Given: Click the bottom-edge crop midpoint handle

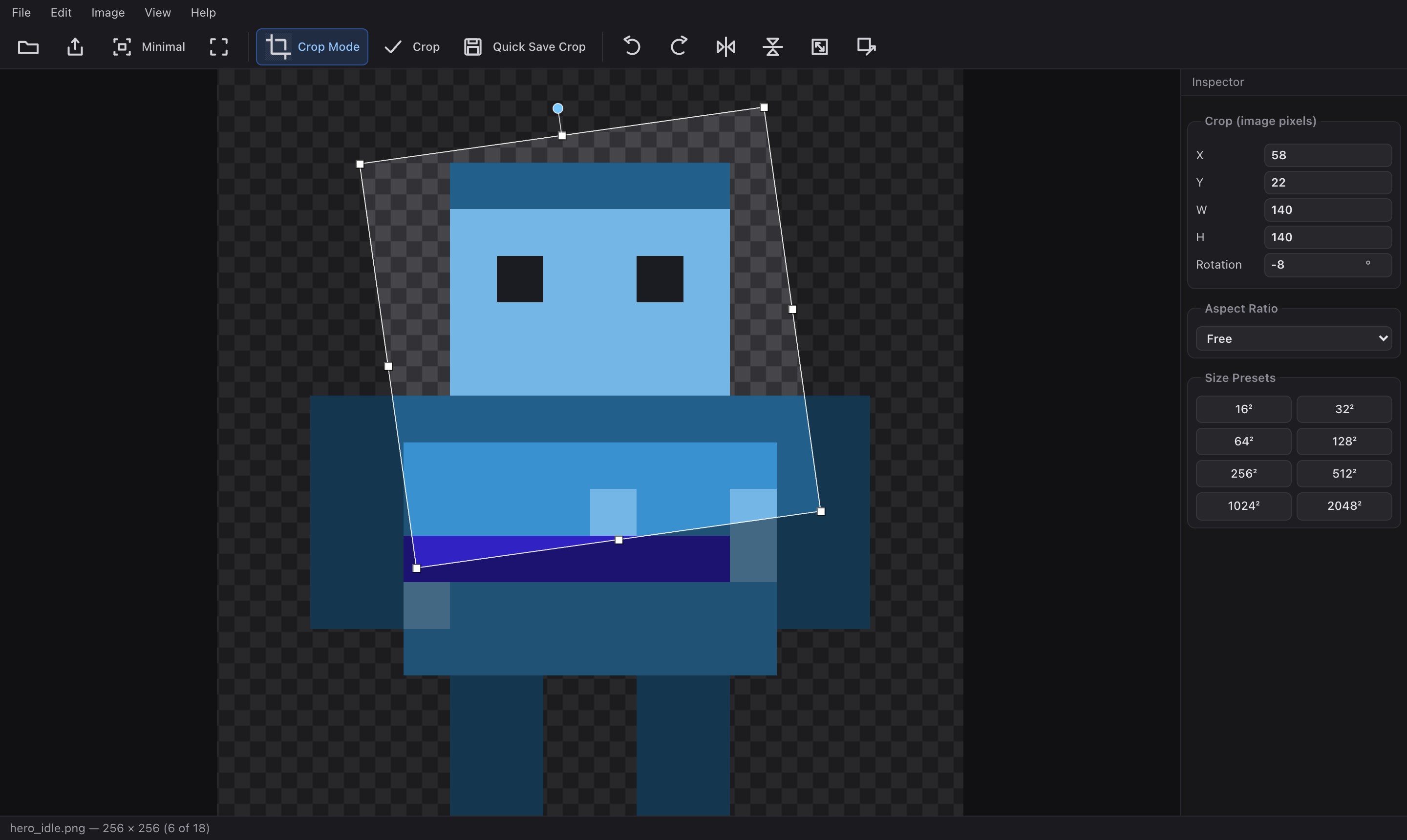Looking at the screenshot, I should [619, 540].
